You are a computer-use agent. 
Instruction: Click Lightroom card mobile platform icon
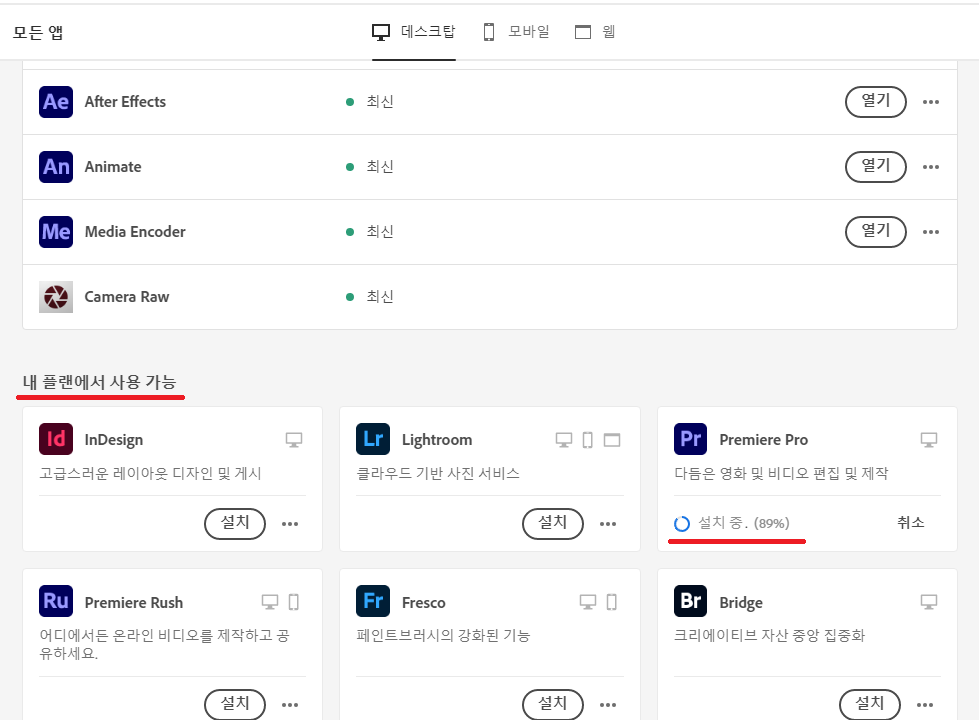(588, 440)
